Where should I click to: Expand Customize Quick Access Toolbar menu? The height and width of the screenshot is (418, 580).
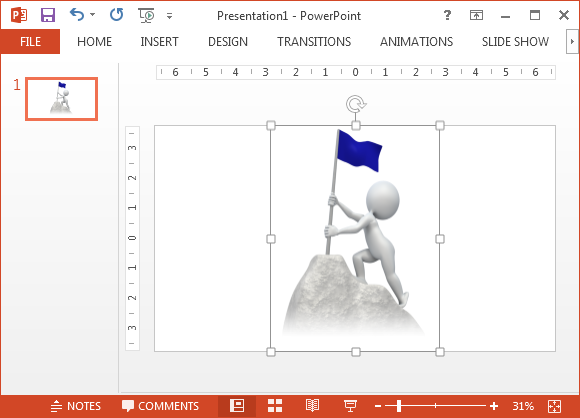point(169,16)
